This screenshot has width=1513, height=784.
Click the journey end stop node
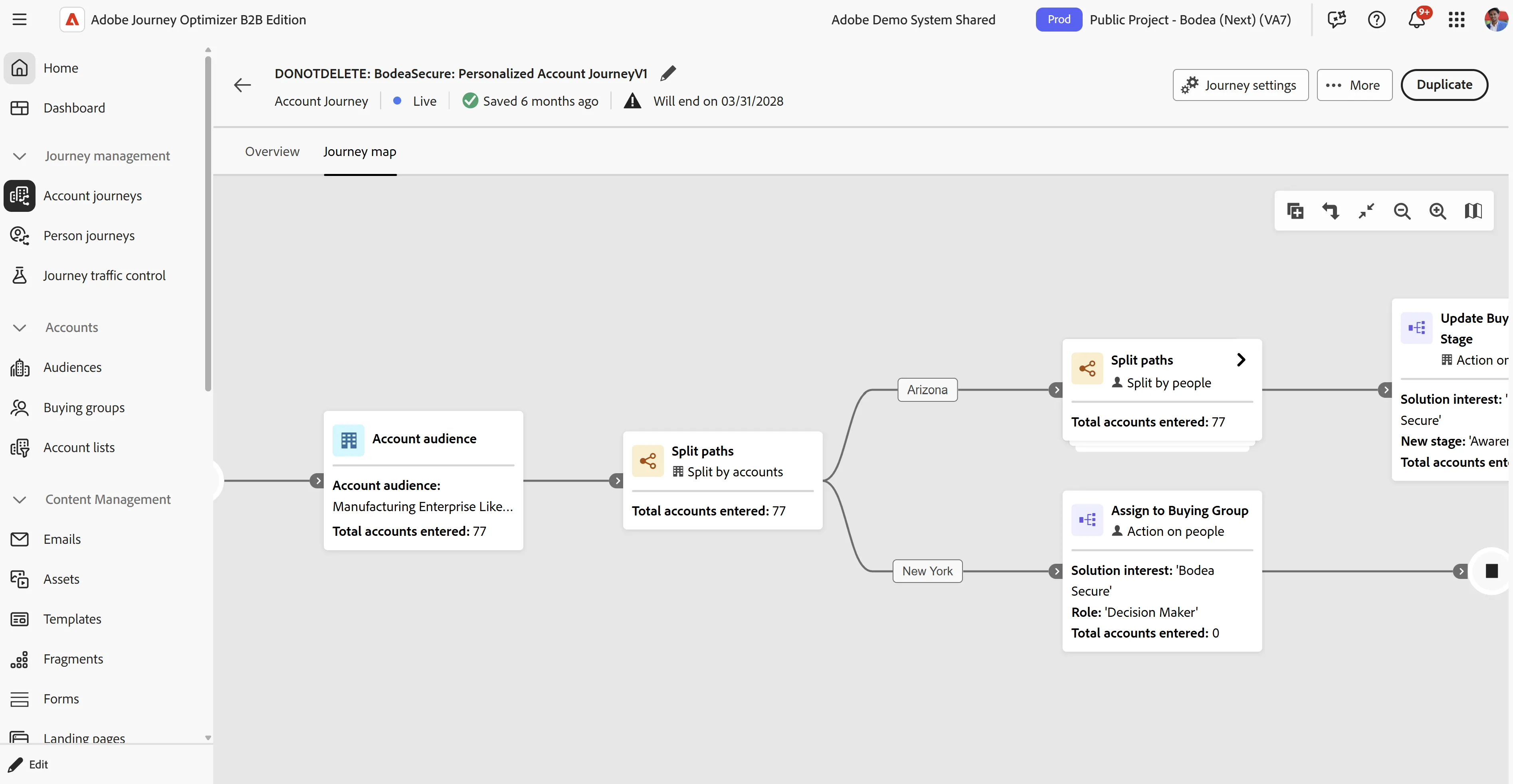point(1491,571)
